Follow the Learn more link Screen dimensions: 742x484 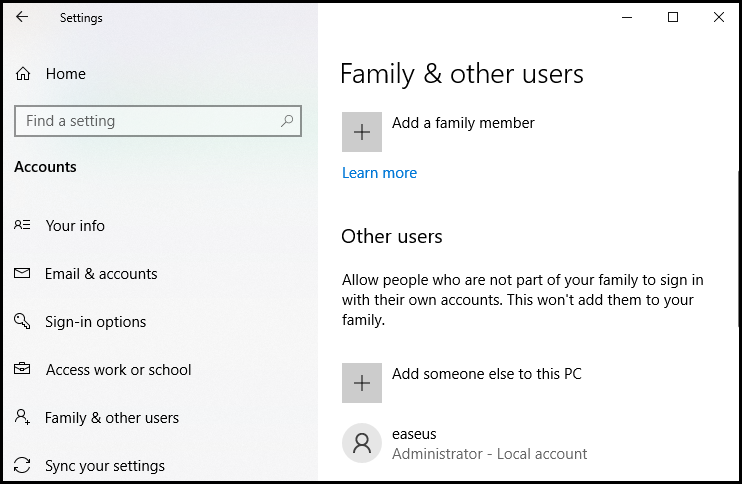coord(379,173)
